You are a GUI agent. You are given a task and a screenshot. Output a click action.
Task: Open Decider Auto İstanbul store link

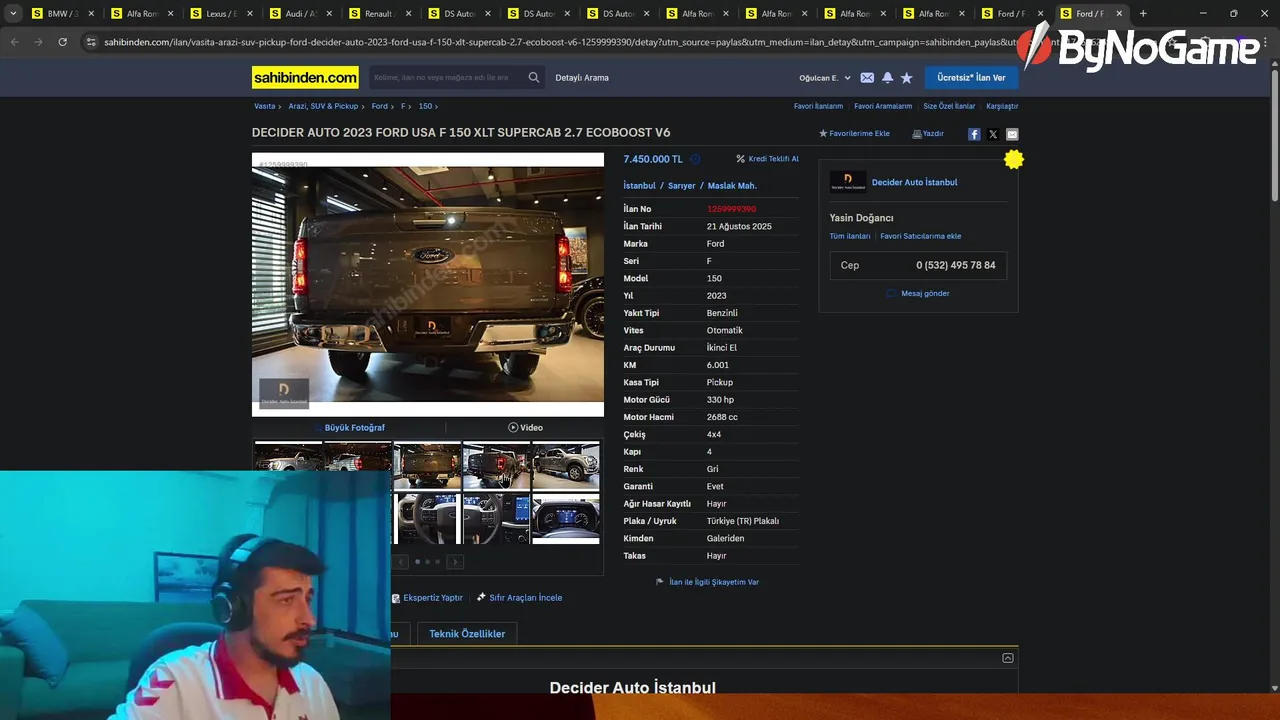[x=914, y=182]
